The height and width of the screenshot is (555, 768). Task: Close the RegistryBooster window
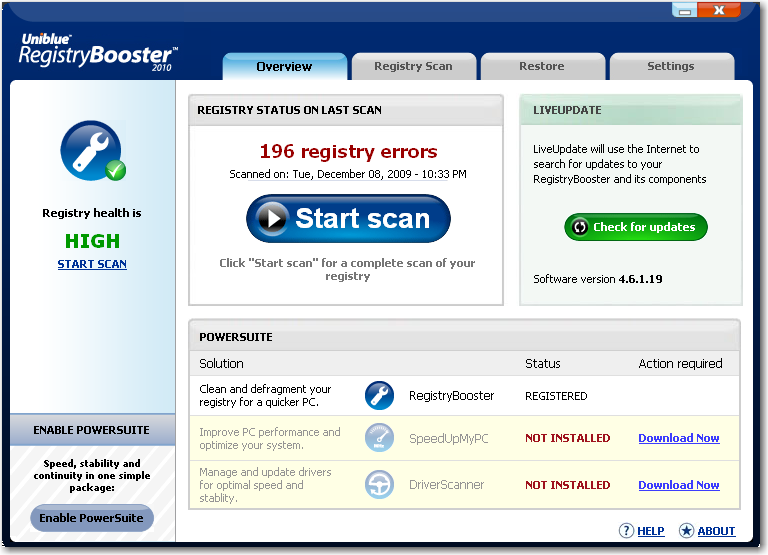tap(719, 10)
